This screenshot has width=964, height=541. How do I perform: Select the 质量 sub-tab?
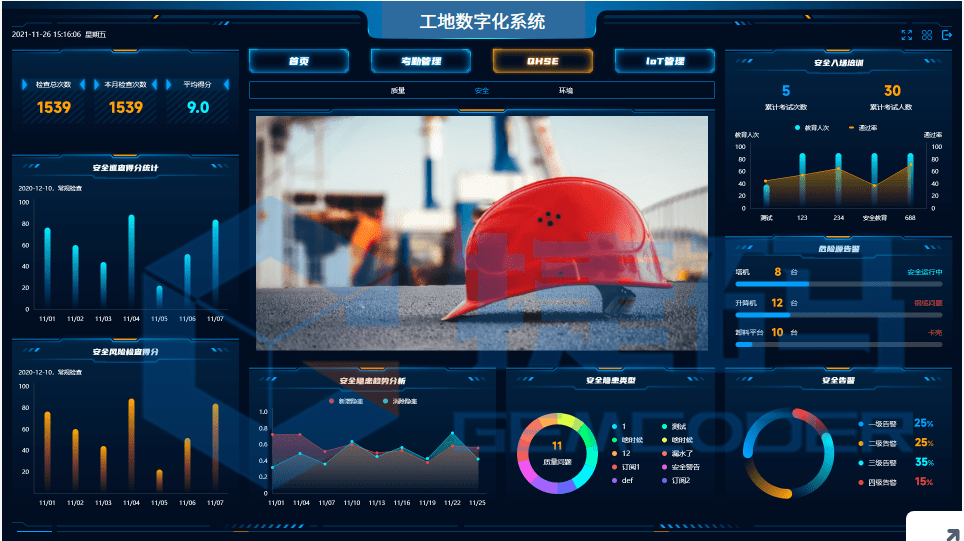pyautogui.click(x=398, y=90)
